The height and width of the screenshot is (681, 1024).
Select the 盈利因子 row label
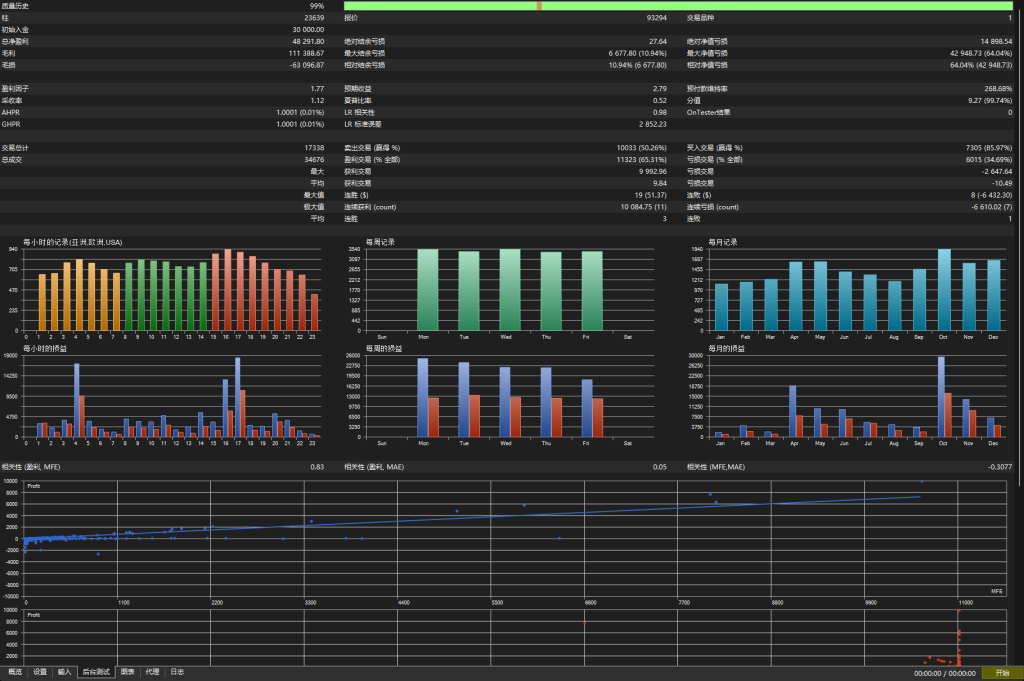pyautogui.click(x=15, y=89)
